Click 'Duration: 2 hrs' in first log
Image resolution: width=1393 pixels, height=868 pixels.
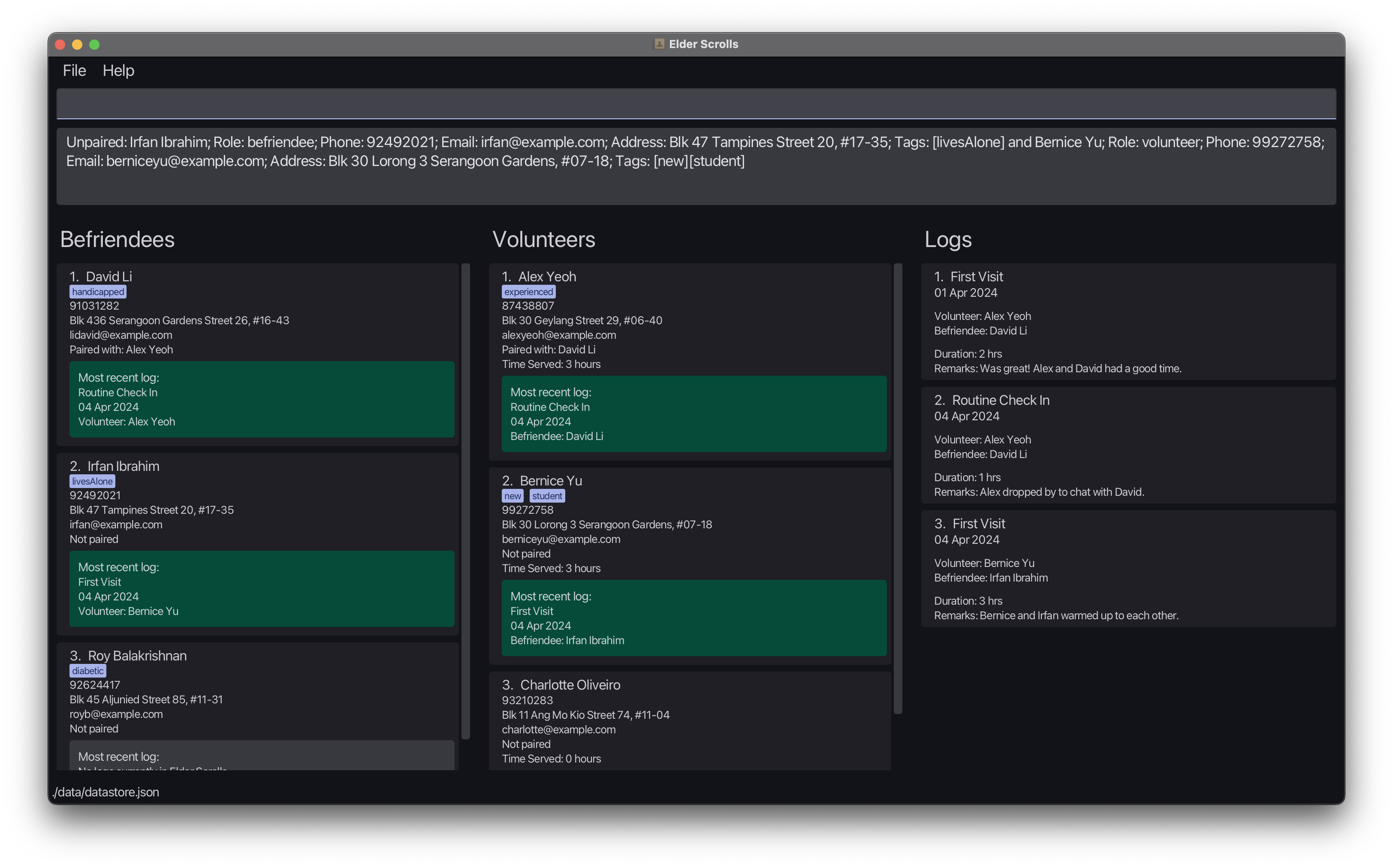tap(968, 354)
